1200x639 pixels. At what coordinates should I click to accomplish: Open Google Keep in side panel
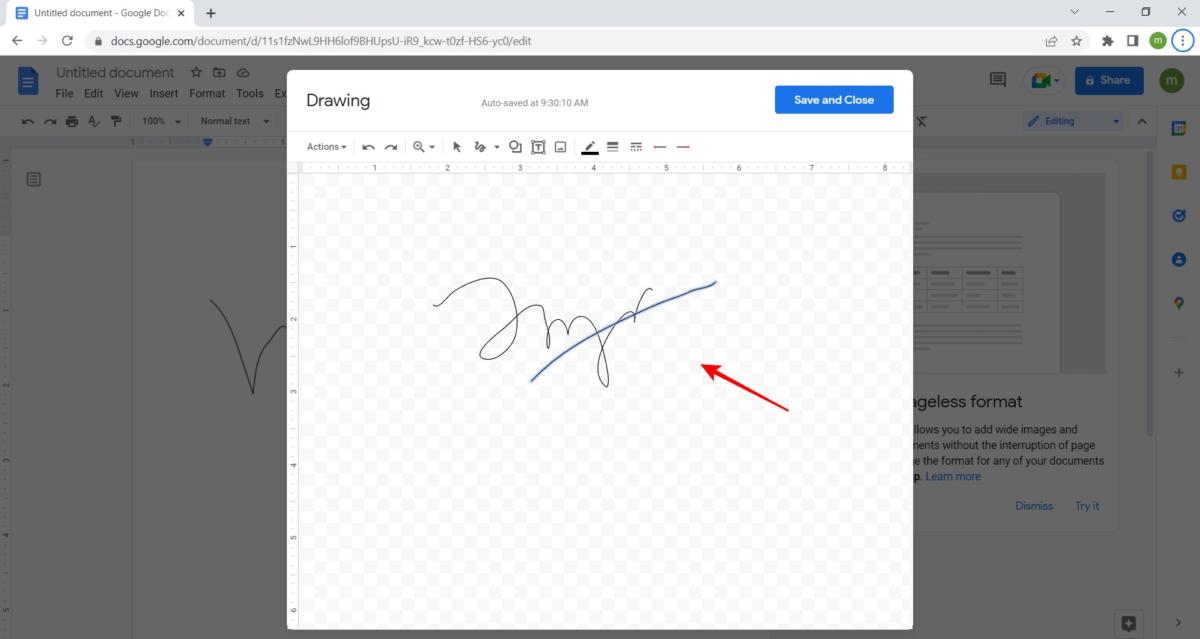coord(1179,172)
